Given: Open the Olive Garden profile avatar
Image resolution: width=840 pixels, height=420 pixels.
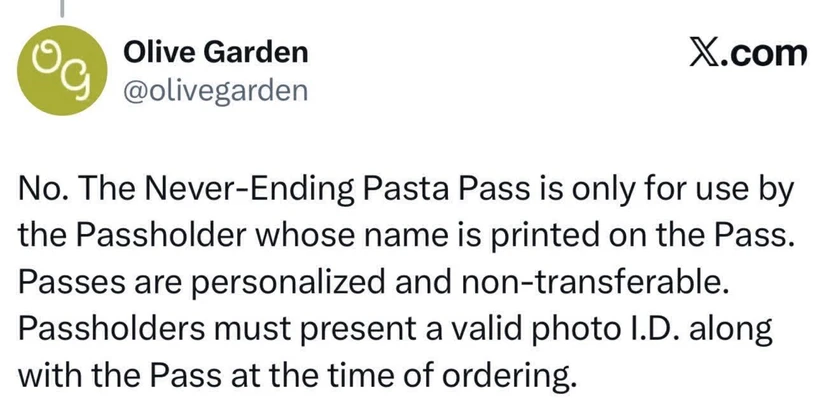Looking at the screenshot, I should coord(62,70).
